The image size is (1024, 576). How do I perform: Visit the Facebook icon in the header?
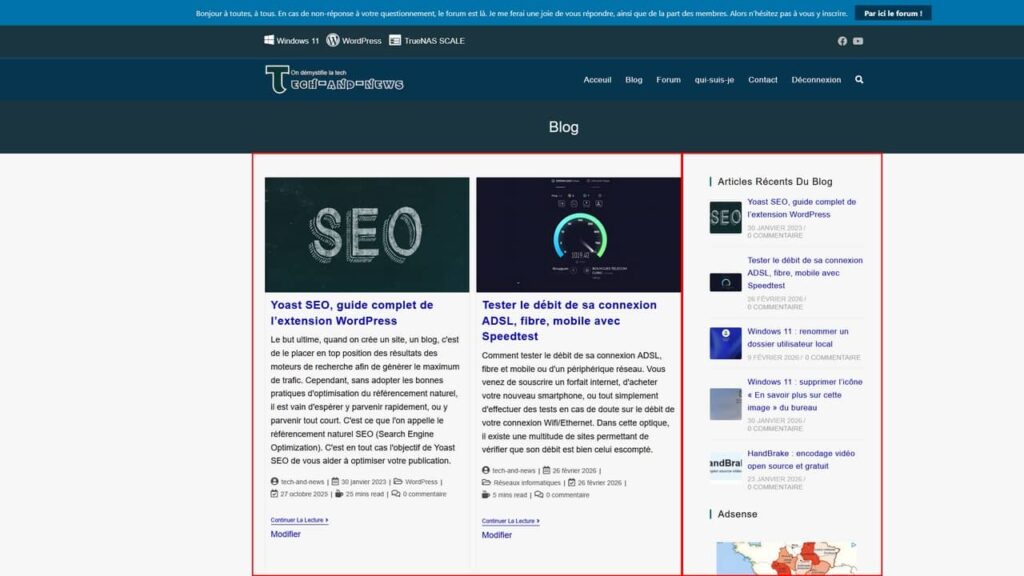[x=843, y=40]
